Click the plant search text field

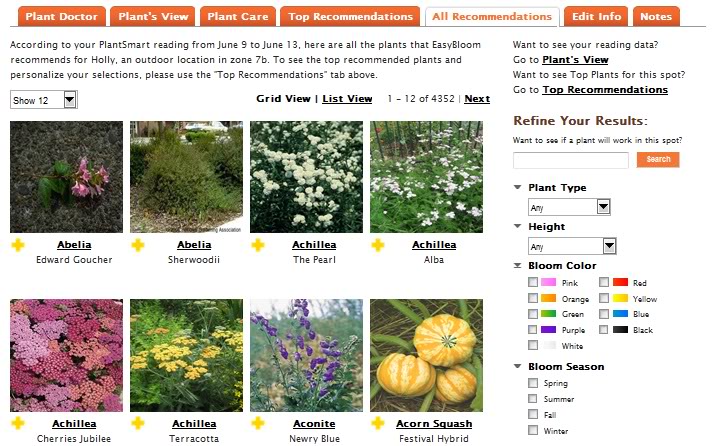pyautogui.click(x=571, y=160)
